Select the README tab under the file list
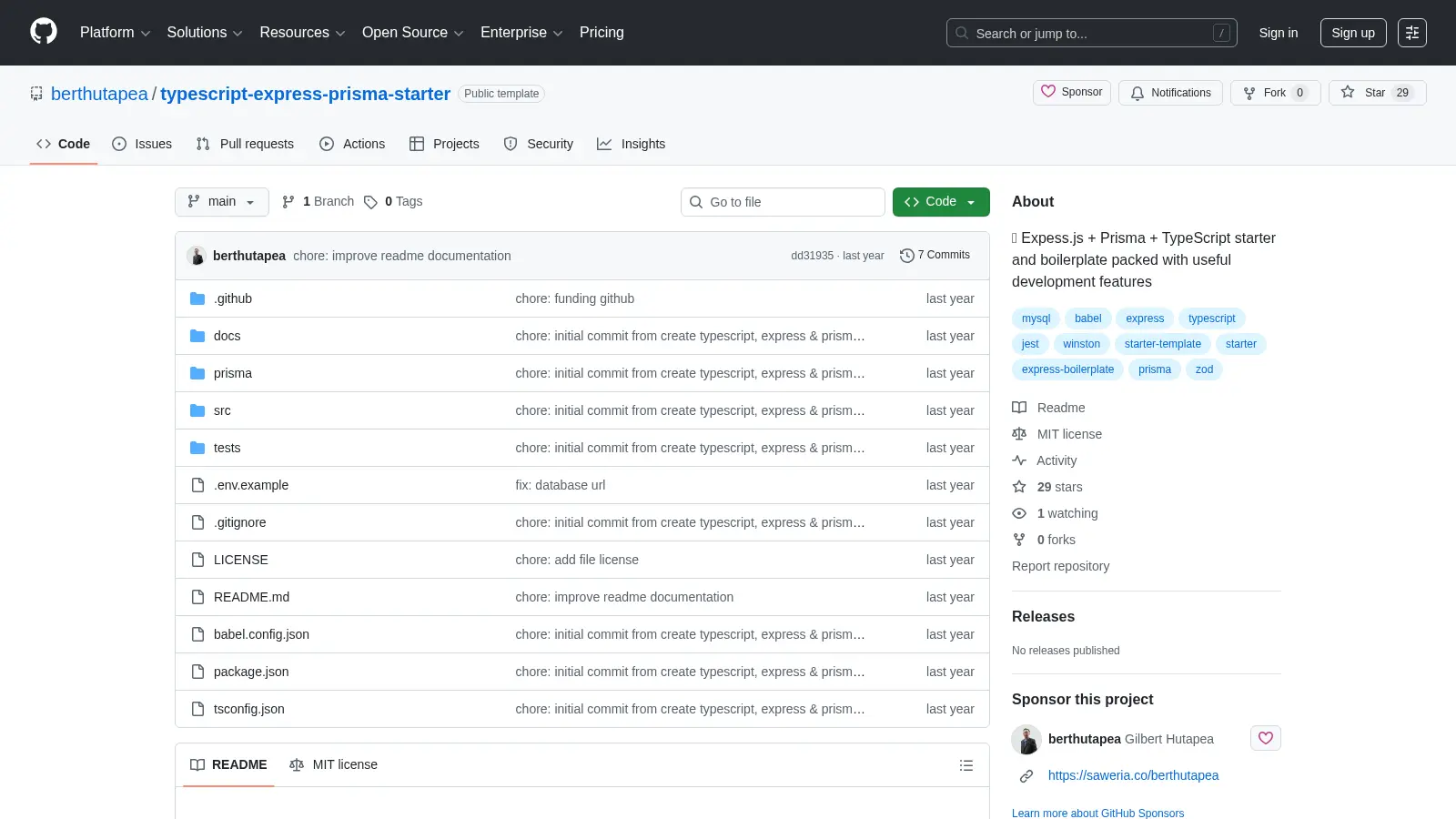Screen dimensions: 1456x819 click(x=228, y=765)
